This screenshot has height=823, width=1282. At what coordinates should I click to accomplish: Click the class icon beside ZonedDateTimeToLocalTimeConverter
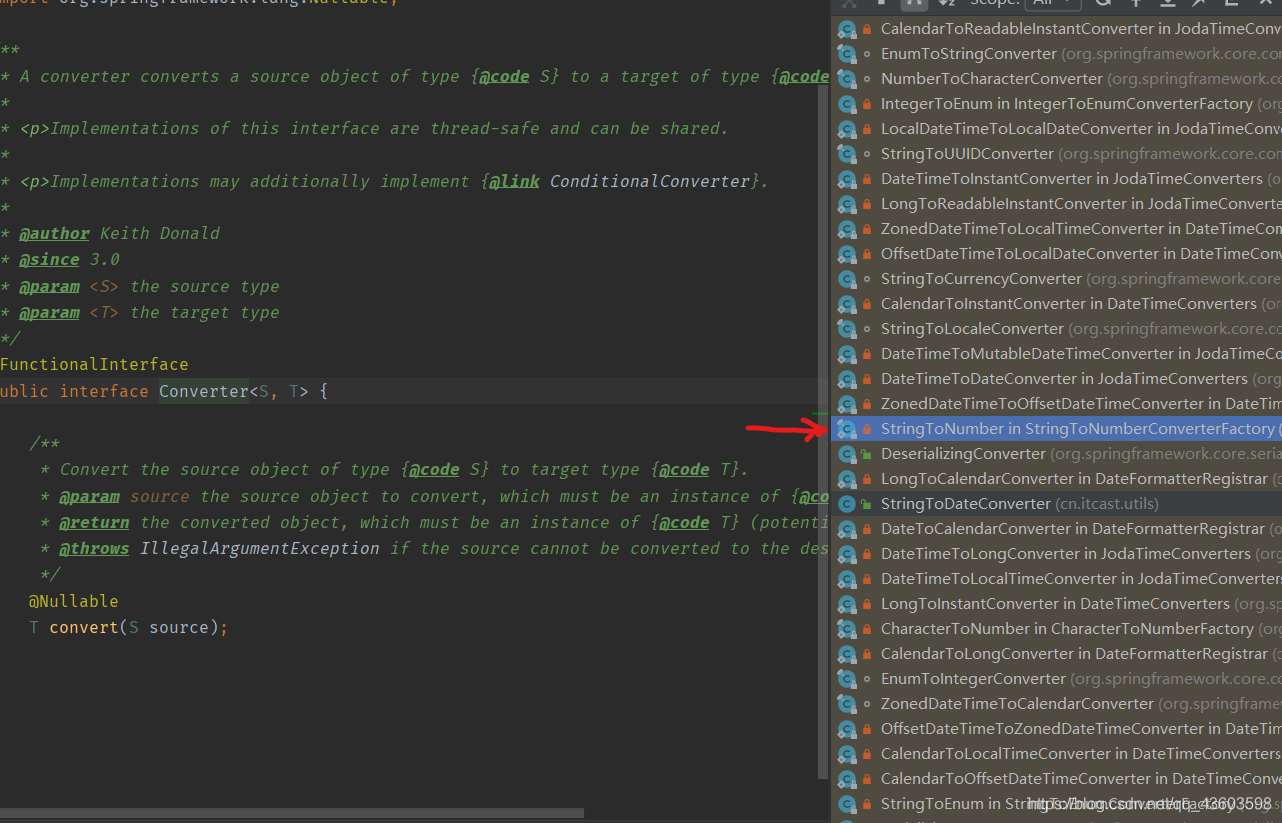(x=847, y=229)
